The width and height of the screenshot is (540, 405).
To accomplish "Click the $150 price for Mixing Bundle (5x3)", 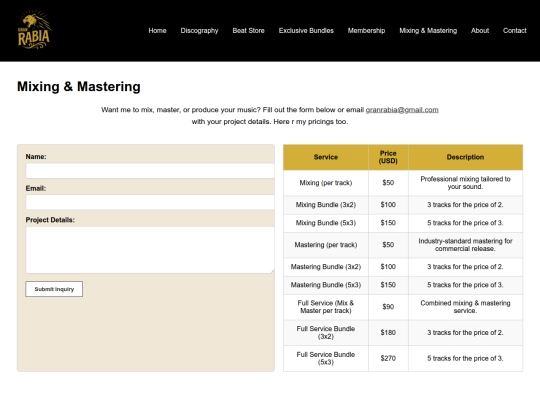I will pyautogui.click(x=388, y=223).
